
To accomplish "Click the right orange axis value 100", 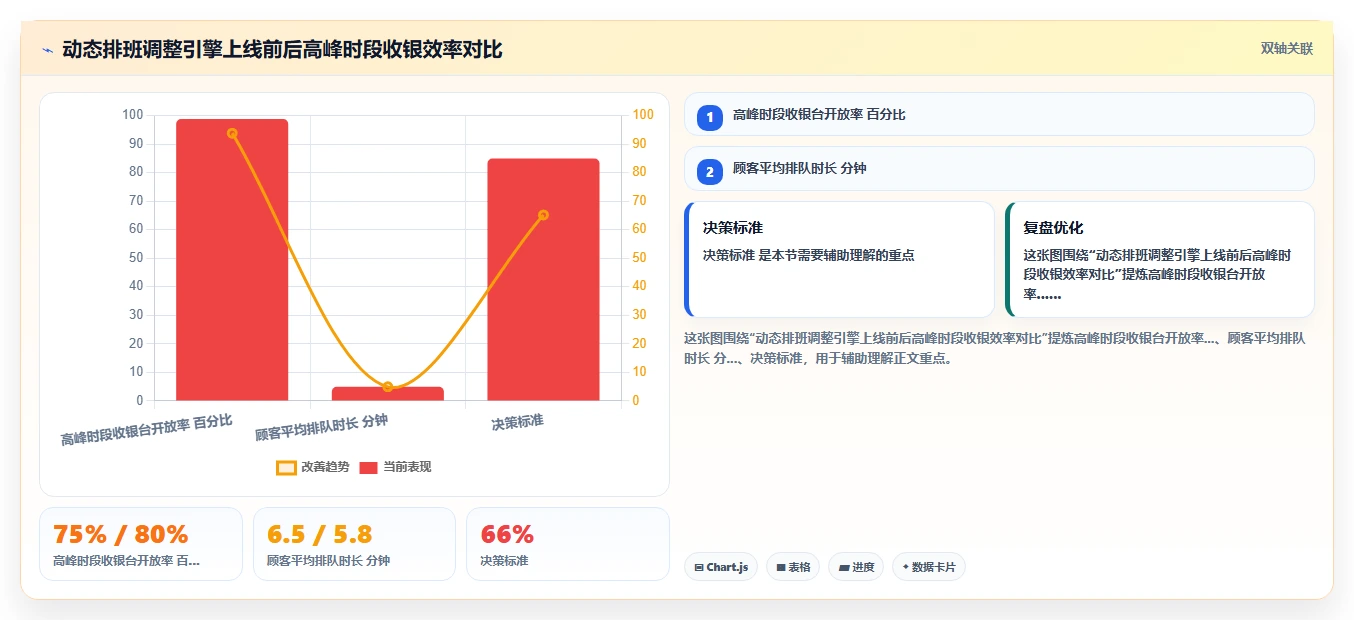I will coord(643,115).
